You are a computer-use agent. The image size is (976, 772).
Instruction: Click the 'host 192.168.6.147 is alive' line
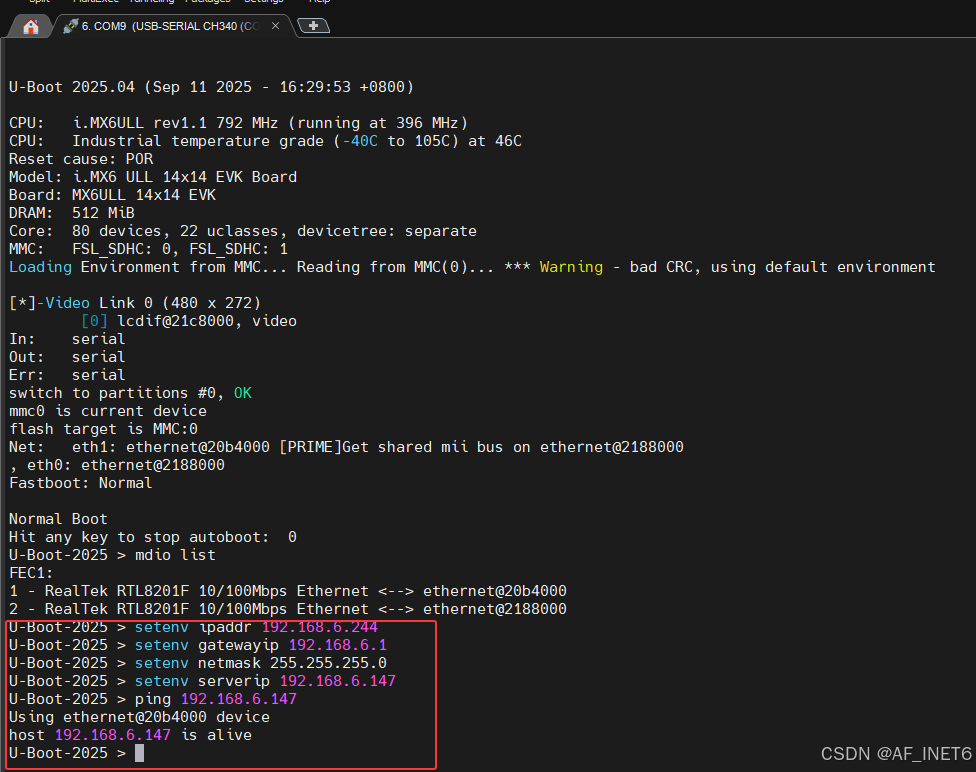click(130, 736)
